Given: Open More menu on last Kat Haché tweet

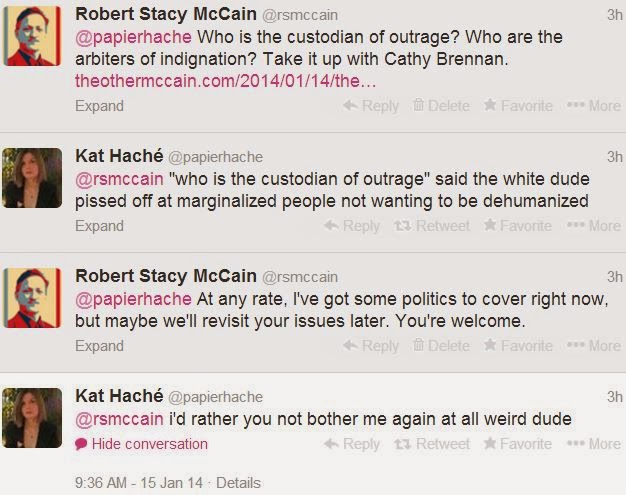Looking at the screenshot, I should click(x=593, y=444).
